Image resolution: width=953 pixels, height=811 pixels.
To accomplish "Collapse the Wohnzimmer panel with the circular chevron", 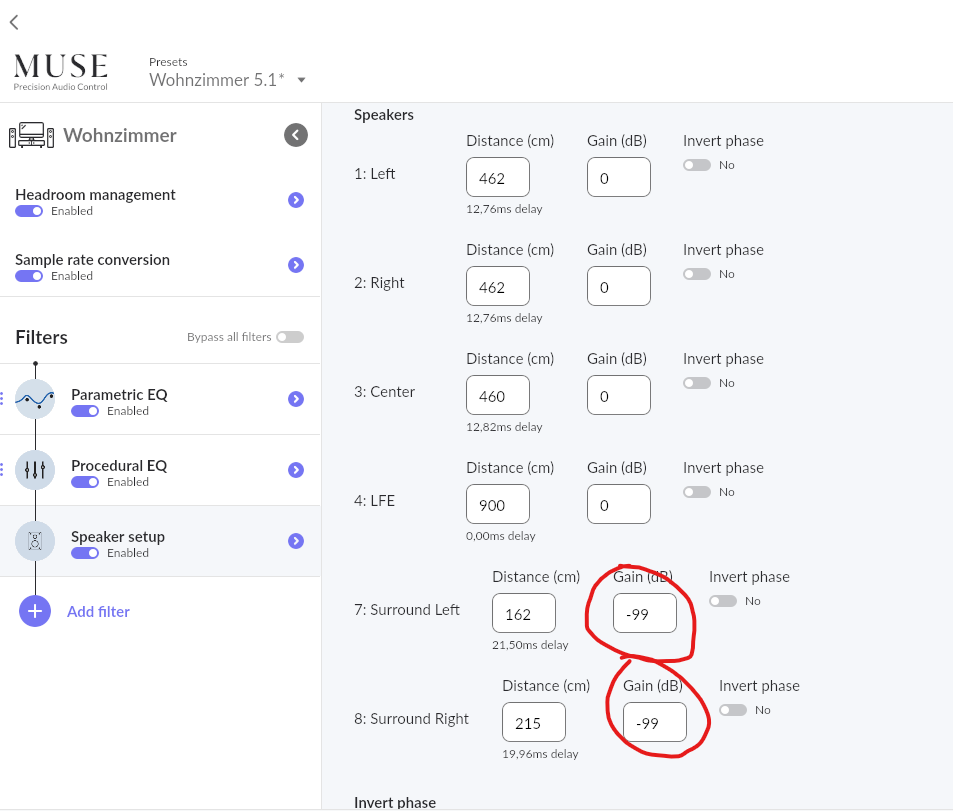I will click(x=295, y=134).
